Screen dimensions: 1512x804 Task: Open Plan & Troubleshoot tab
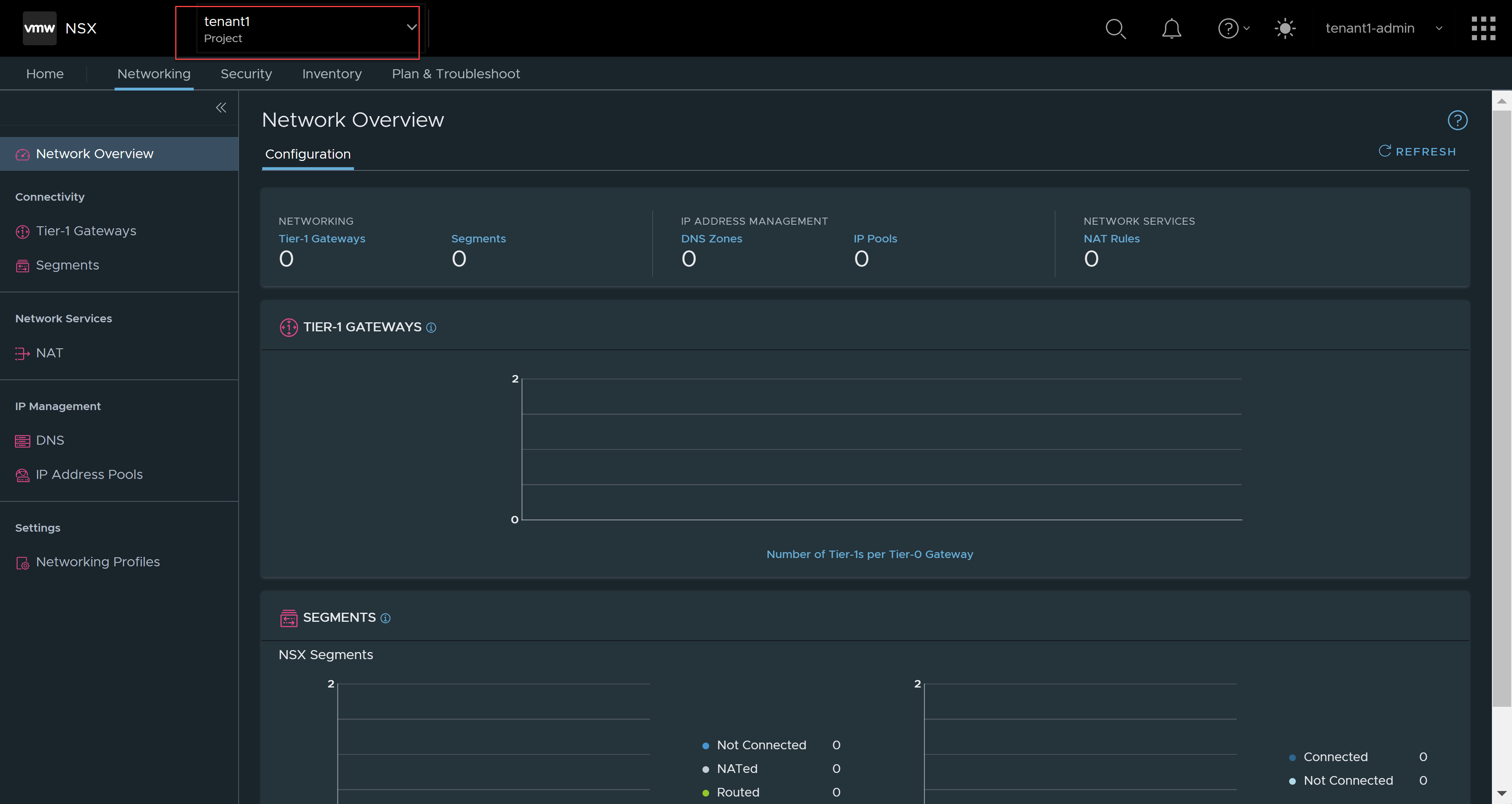[x=456, y=74]
